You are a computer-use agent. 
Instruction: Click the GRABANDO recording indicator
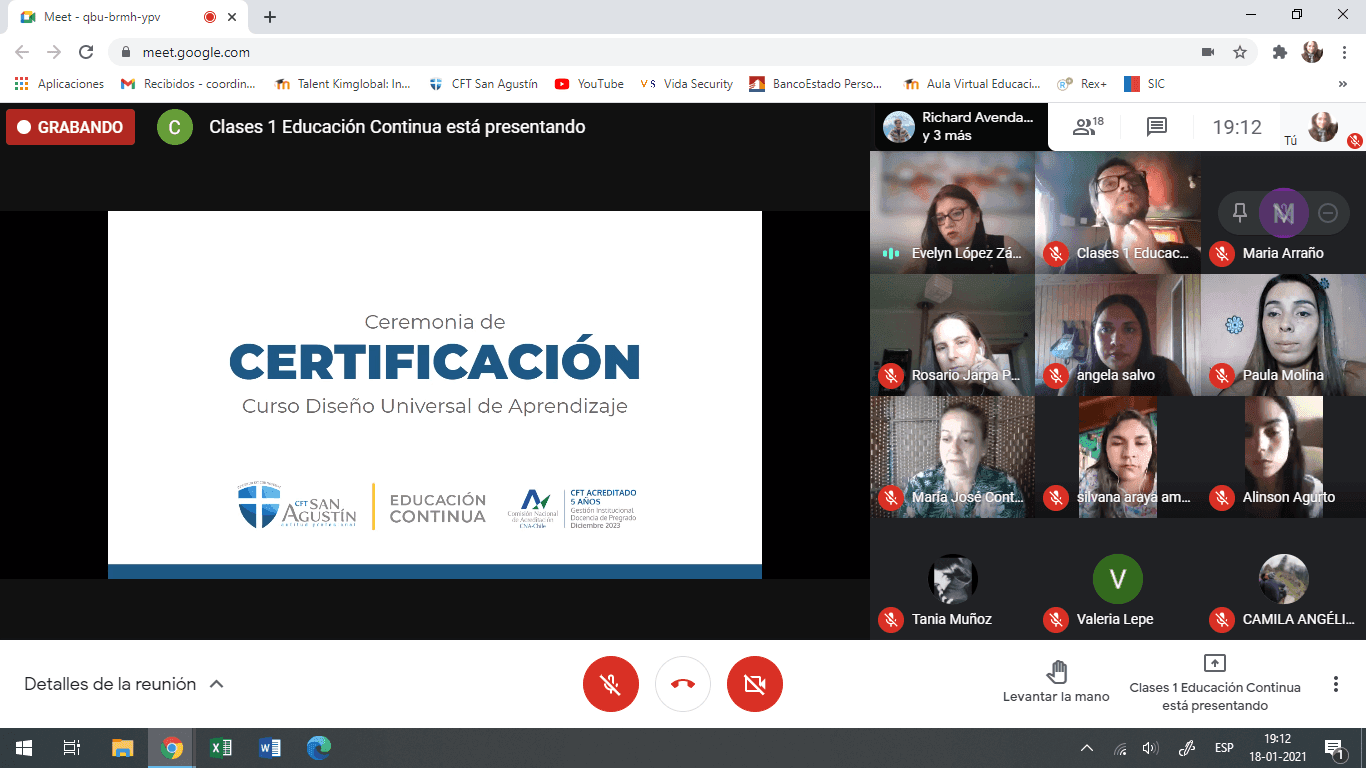coord(70,127)
